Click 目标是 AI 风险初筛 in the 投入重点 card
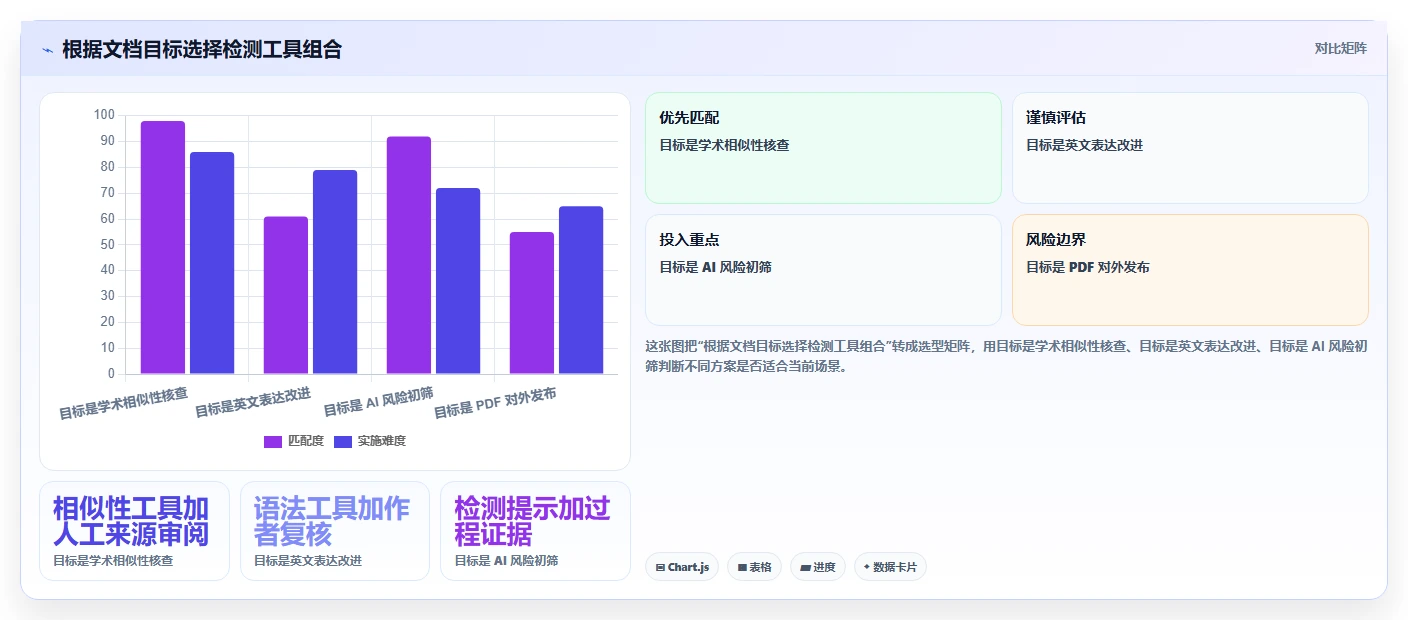 tap(715, 267)
